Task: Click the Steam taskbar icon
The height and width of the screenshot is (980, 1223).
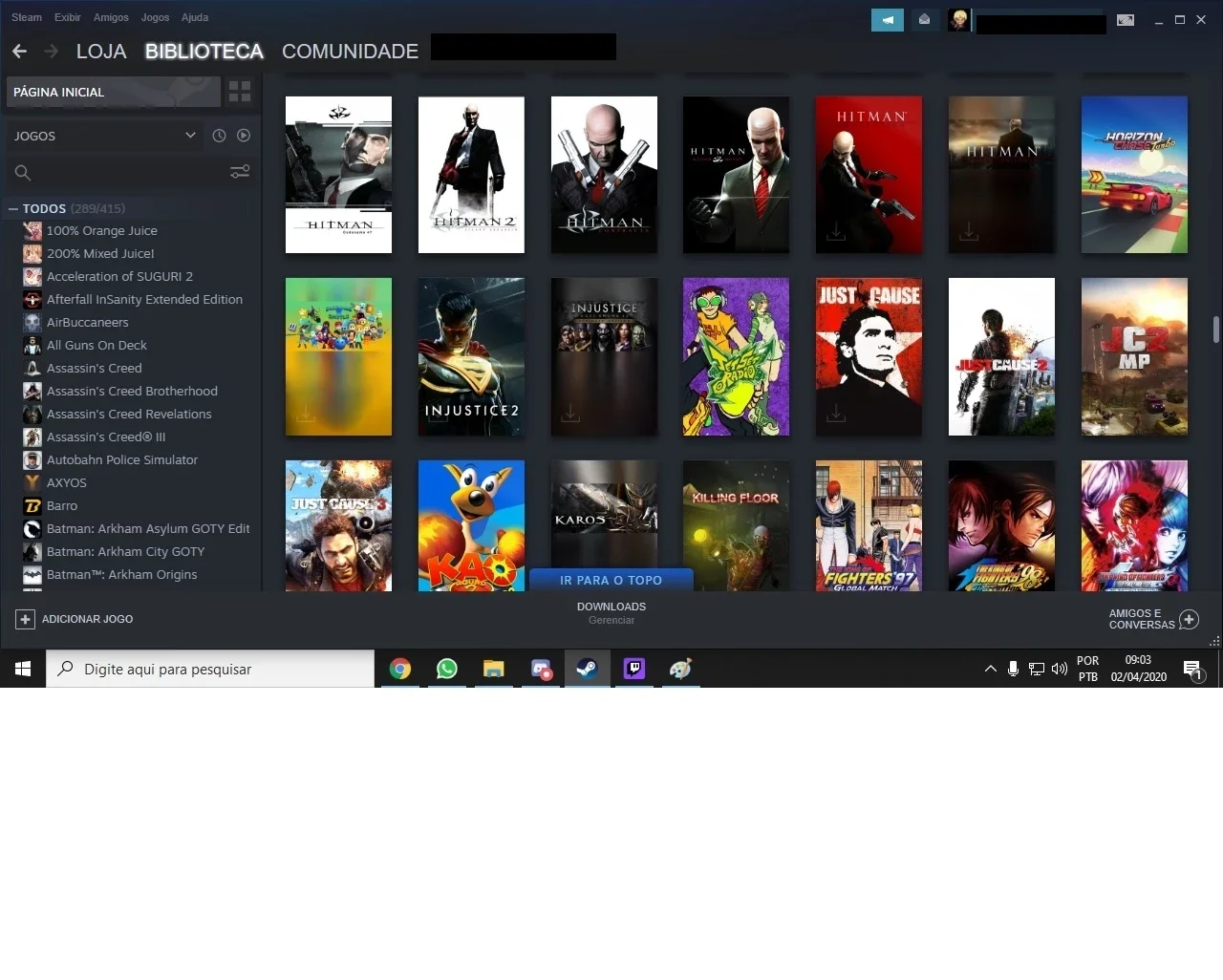Action: (x=587, y=669)
